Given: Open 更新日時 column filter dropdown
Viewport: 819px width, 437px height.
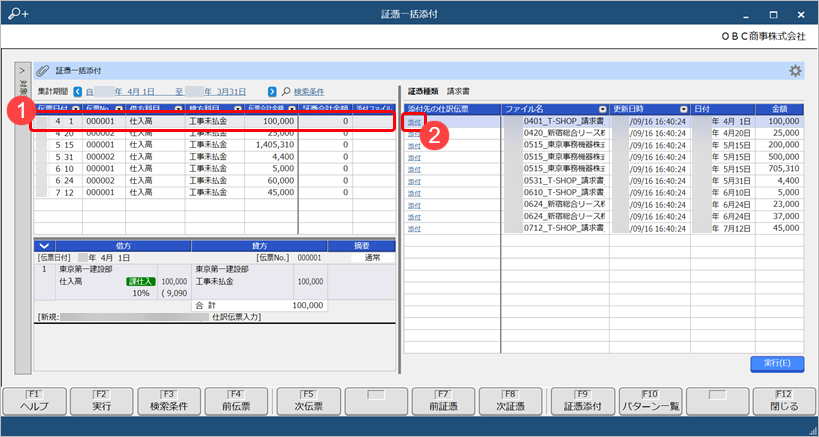Looking at the screenshot, I should [684, 109].
